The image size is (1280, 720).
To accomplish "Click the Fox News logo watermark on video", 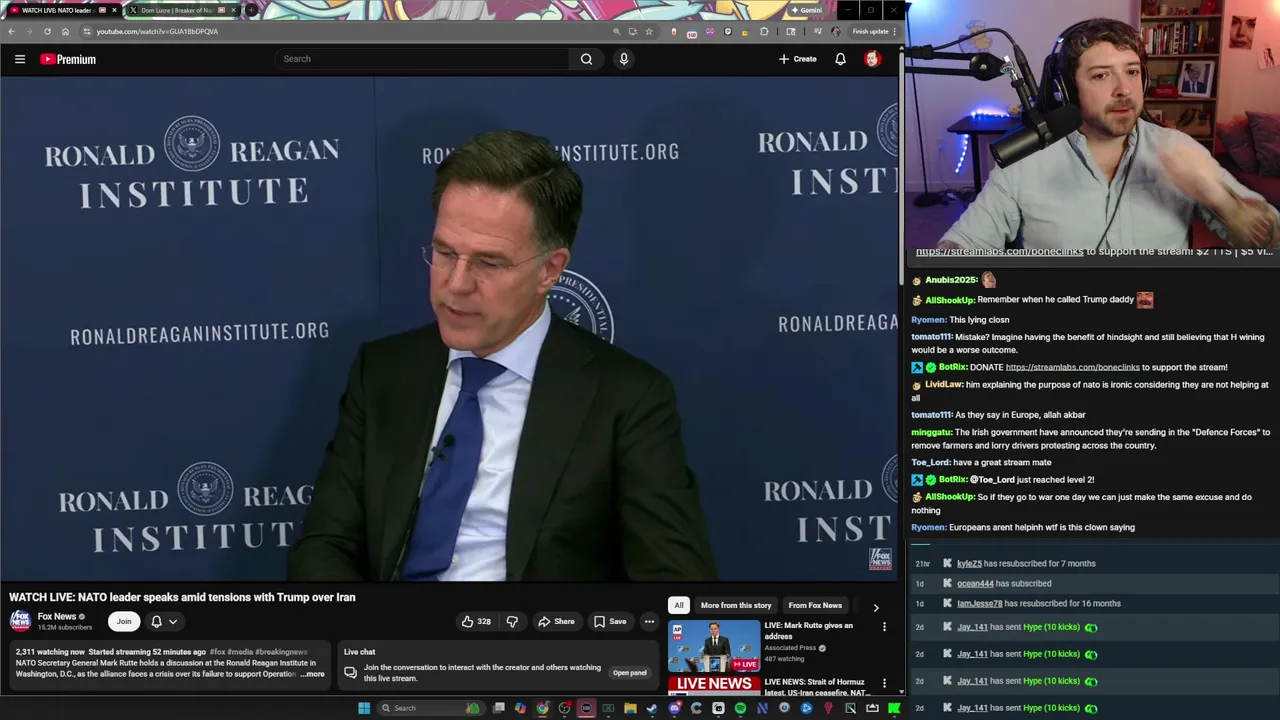I will [x=880, y=559].
